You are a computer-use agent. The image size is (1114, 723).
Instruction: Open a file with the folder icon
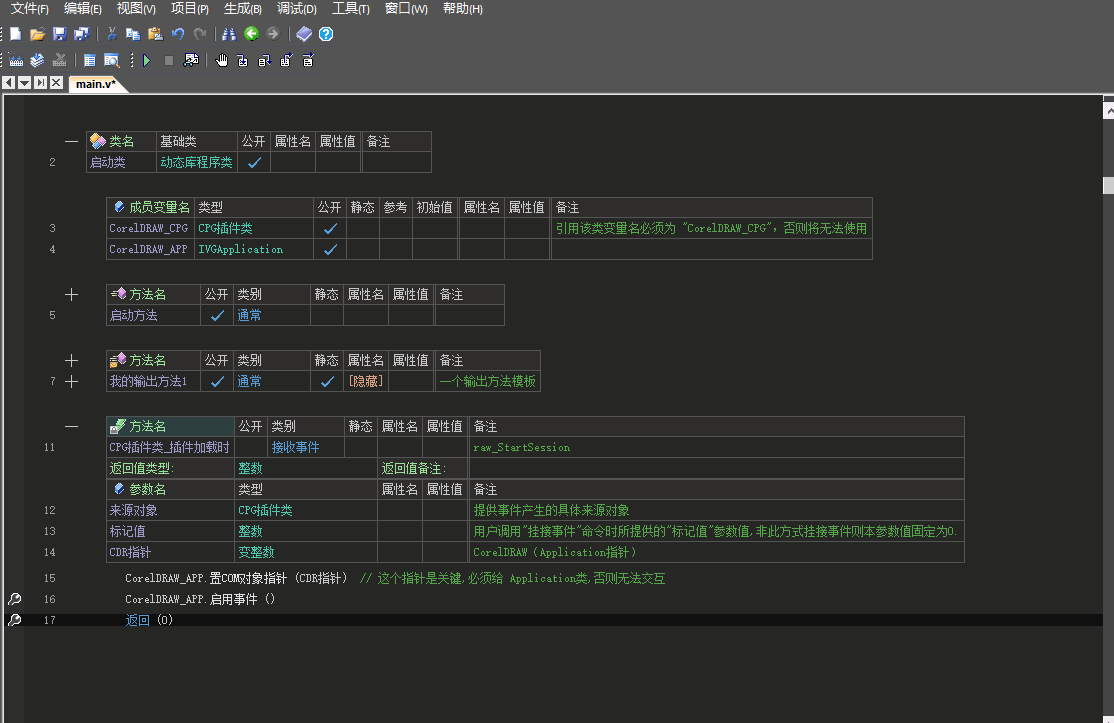click(37, 34)
